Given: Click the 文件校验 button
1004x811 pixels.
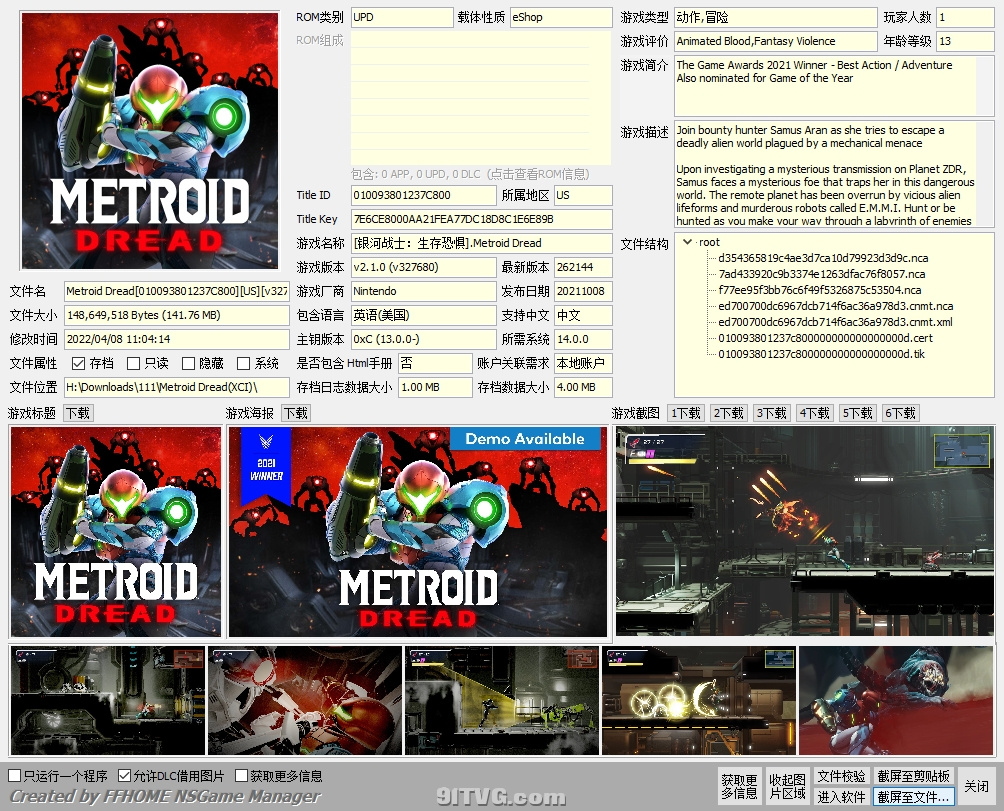Looking at the screenshot, I should 841,776.
